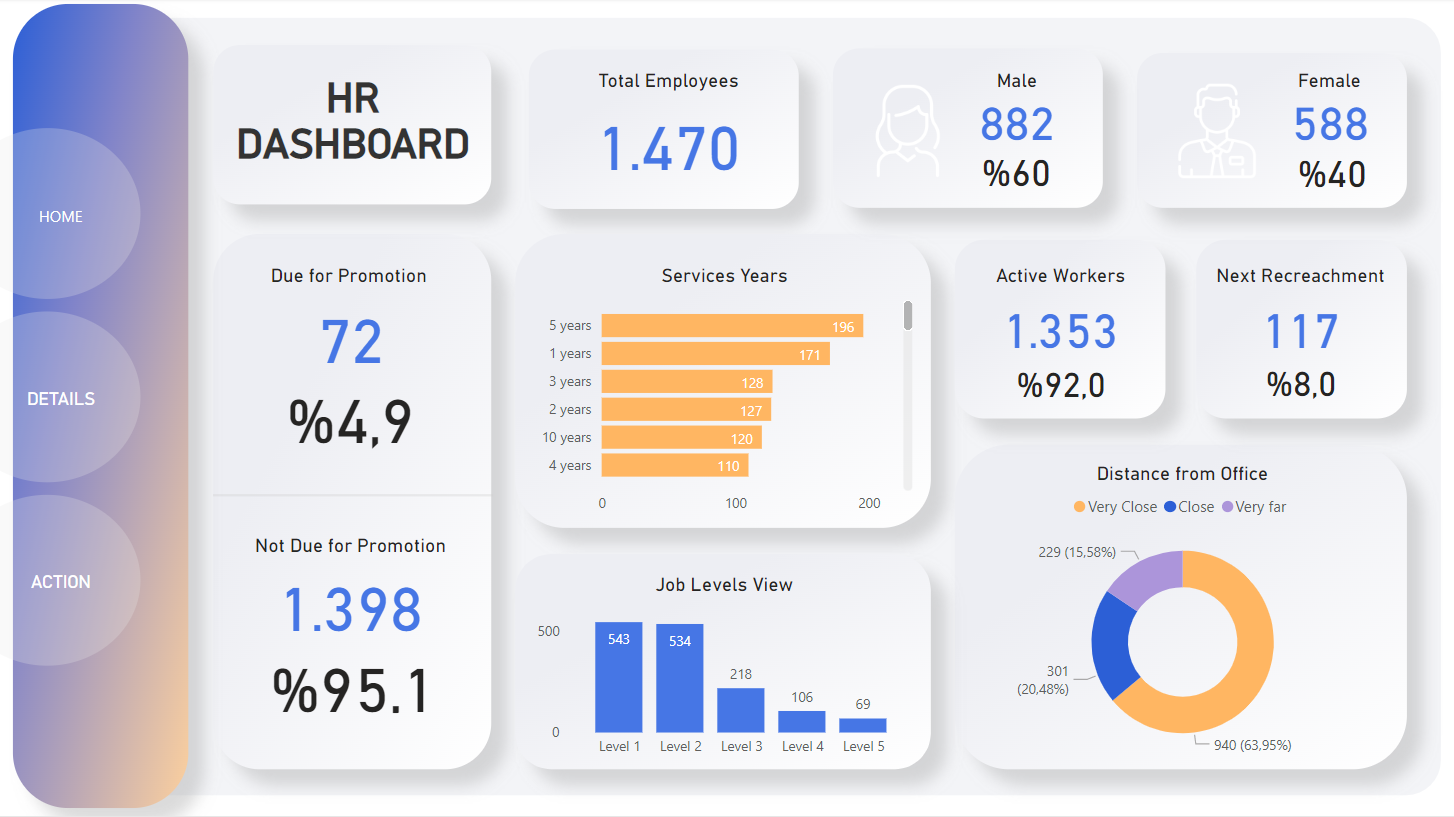Viewport: 1454px width, 817px height.
Task: Select the Very Close orange legend marker
Action: pyautogui.click(x=1079, y=507)
